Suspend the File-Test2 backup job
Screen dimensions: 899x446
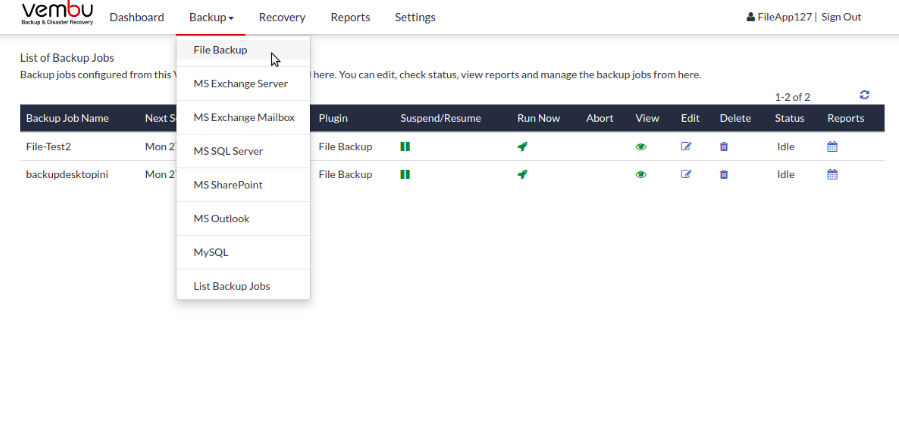(x=405, y=147)
